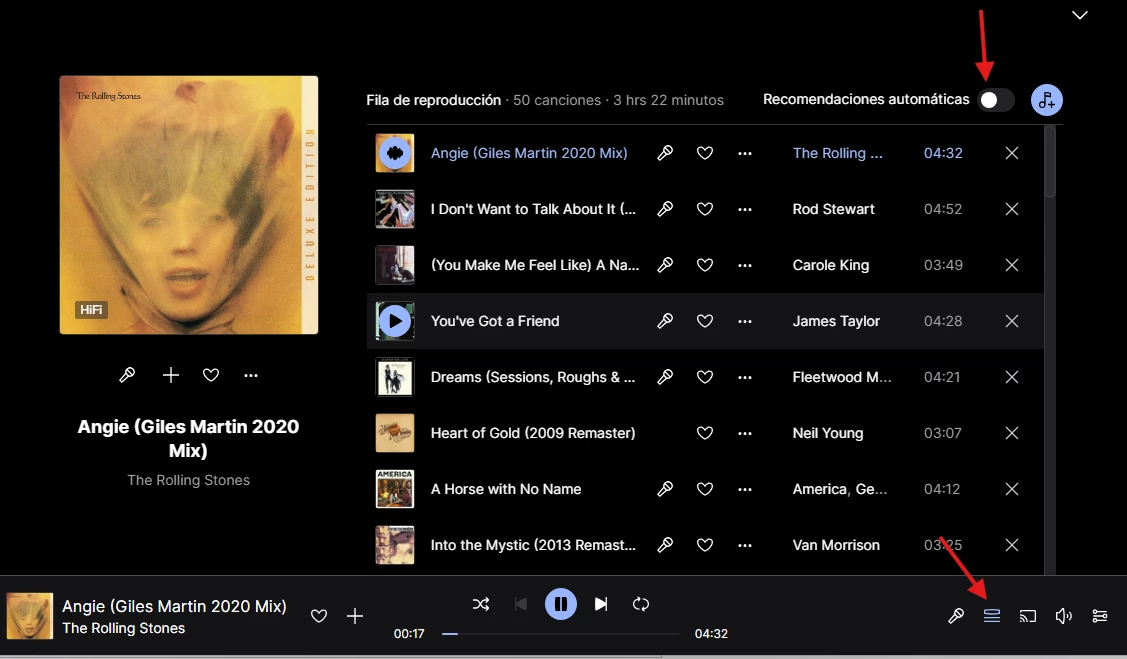This screenshot has width=1127, height=659.
Task: Pause the playing song
Action: pos(561,604)
